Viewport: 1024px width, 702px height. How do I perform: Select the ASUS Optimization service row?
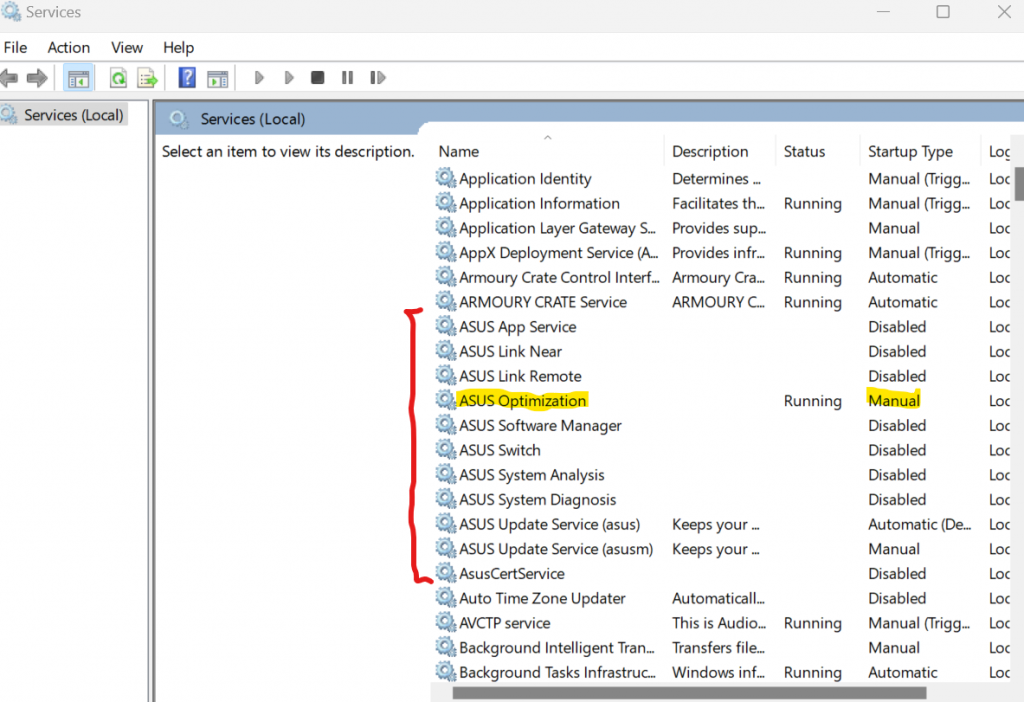[x=522, y=401]
